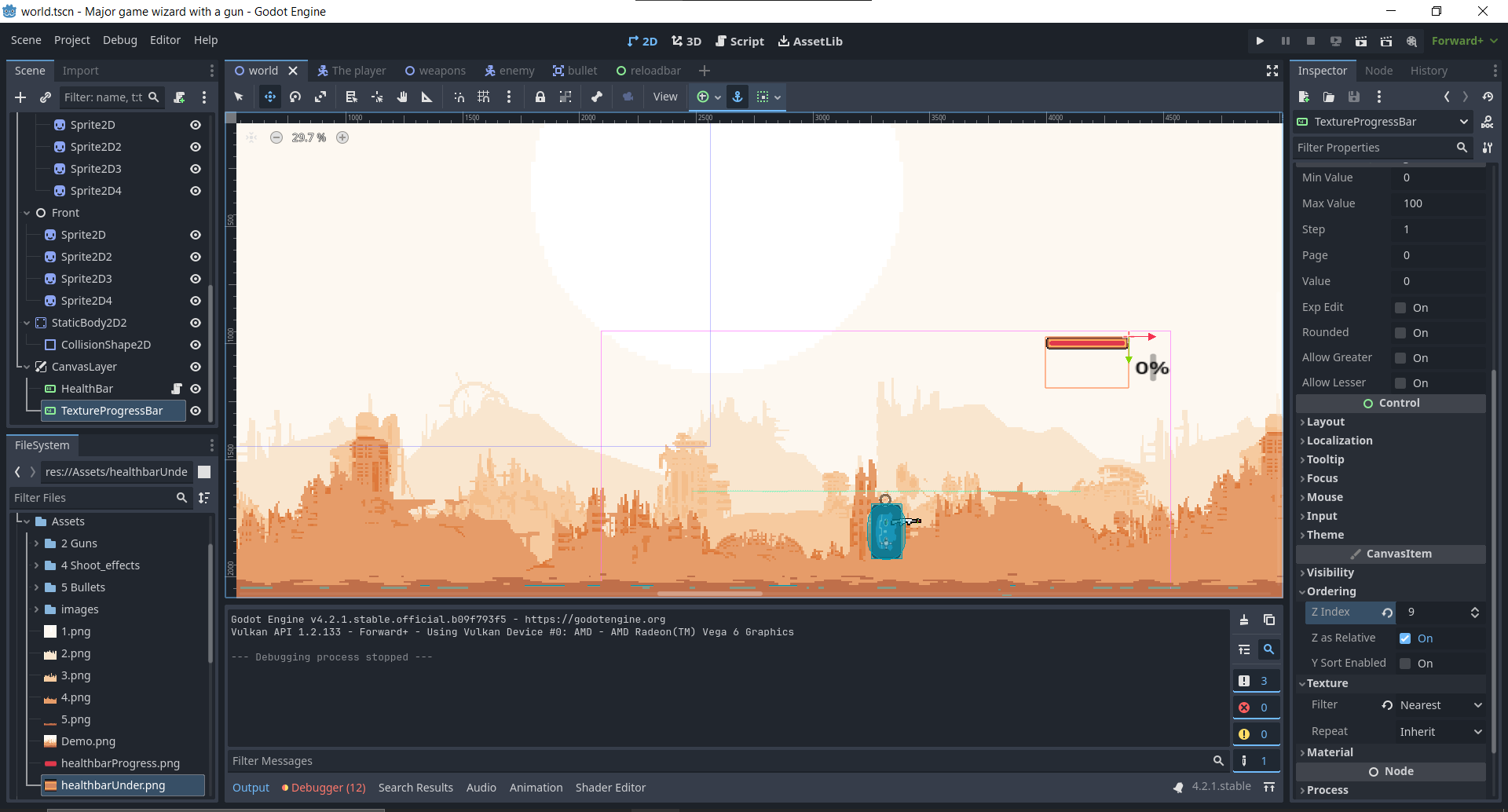The height and width of the screenshot is (812, 1508).
Task: Open the Import dock tab
Action: (81, 71)
